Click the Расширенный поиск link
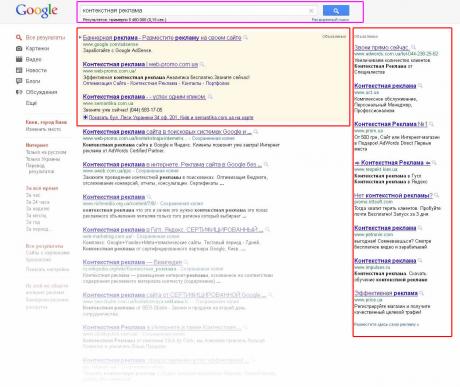Screen dimensions: 460x387 point(330,20)
